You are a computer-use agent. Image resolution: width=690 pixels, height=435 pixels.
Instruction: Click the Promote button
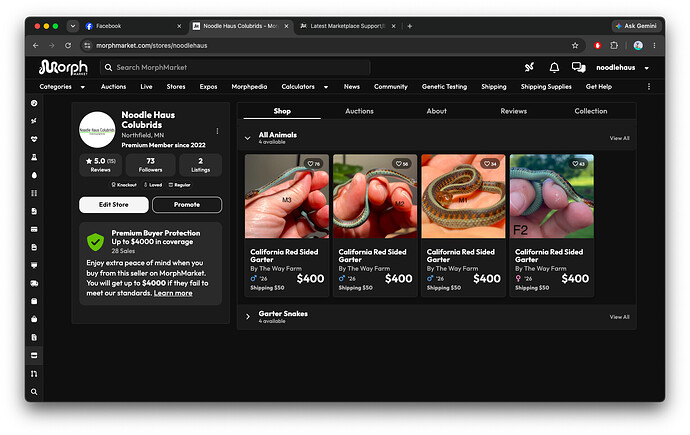[x=187, y=205]
